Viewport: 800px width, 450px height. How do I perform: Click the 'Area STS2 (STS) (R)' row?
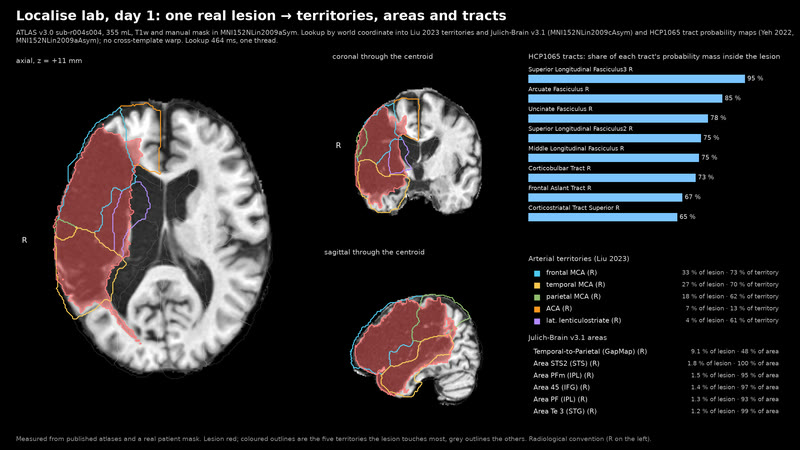(x=656, y=364)
